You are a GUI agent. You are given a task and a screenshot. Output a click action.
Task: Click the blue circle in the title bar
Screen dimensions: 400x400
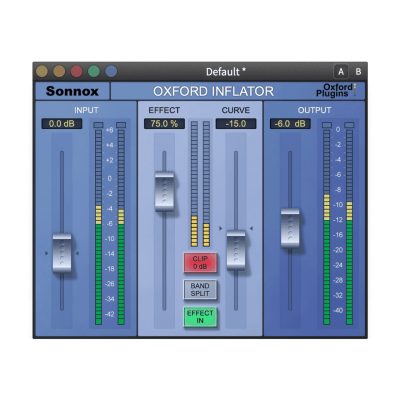(x=111, y=71)
